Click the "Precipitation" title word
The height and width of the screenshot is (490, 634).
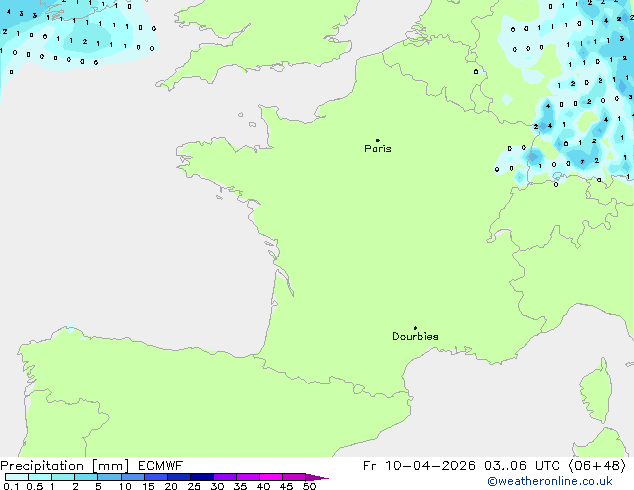click(42, 466)
